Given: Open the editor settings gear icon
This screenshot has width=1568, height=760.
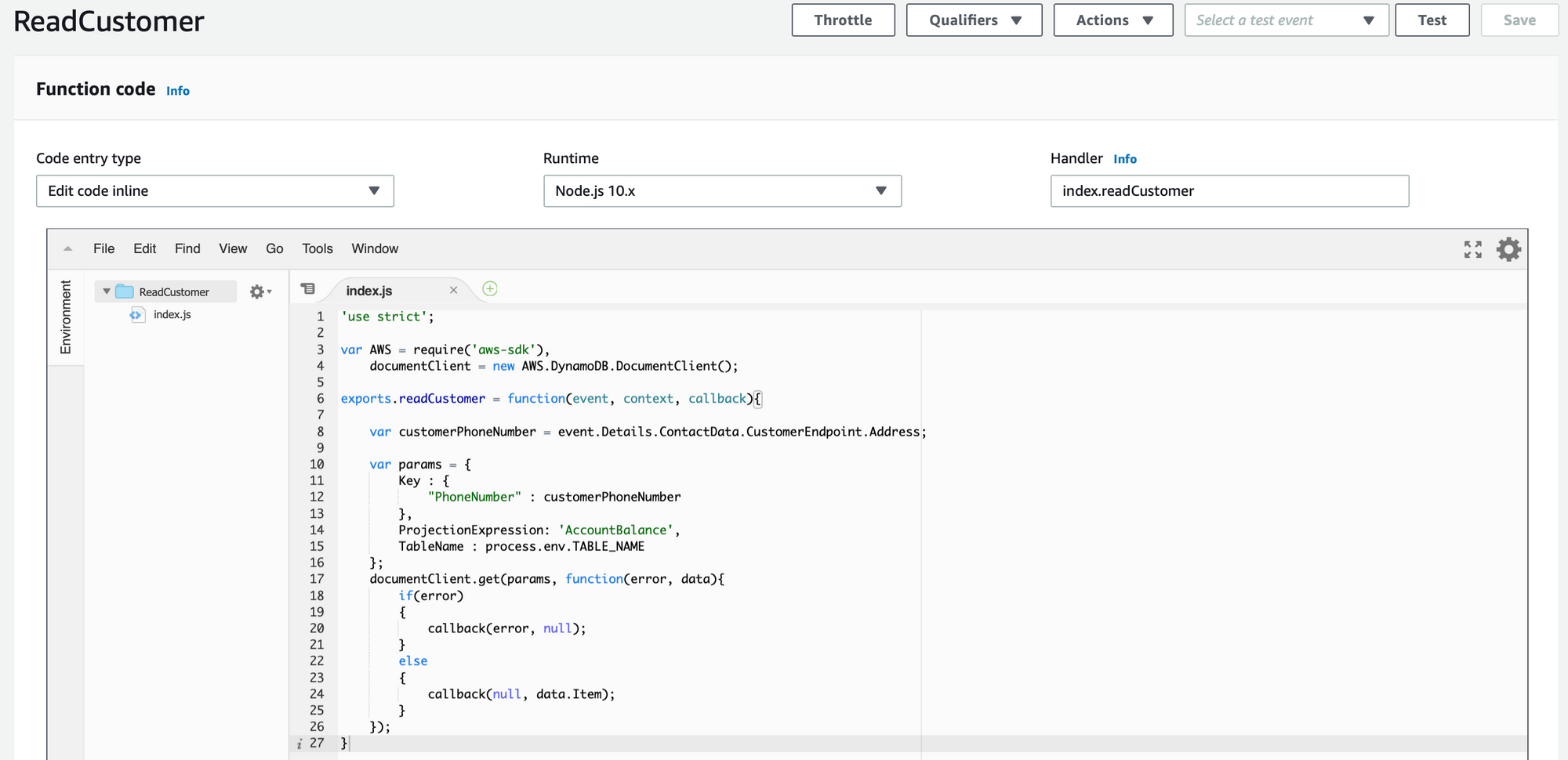Looking at the screenshot, I should pyautogui.click(x=1508, y=249).
